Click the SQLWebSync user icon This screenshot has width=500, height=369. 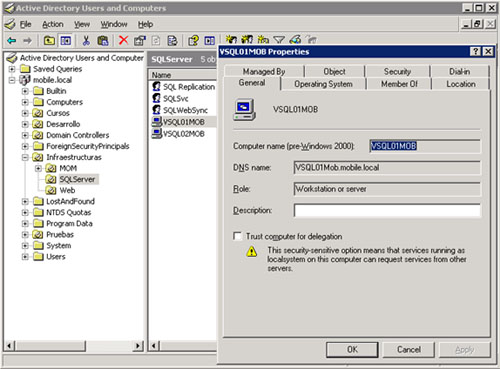pyautogui.click(x=156, y=110)
